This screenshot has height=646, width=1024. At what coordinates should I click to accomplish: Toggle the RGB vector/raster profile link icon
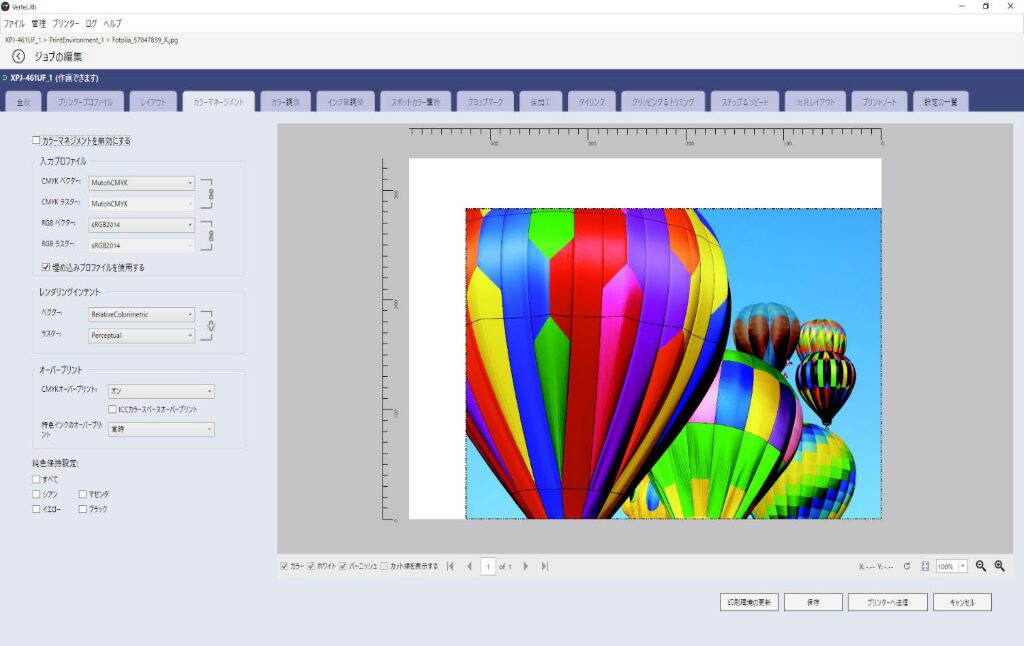click(x=211, y=234)
